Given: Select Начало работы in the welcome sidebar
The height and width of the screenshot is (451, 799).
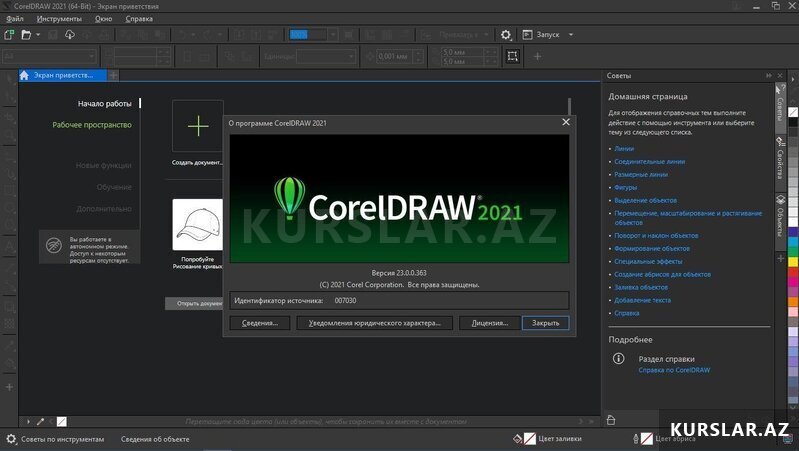Looking at the screenshot, I should (104, 103).
